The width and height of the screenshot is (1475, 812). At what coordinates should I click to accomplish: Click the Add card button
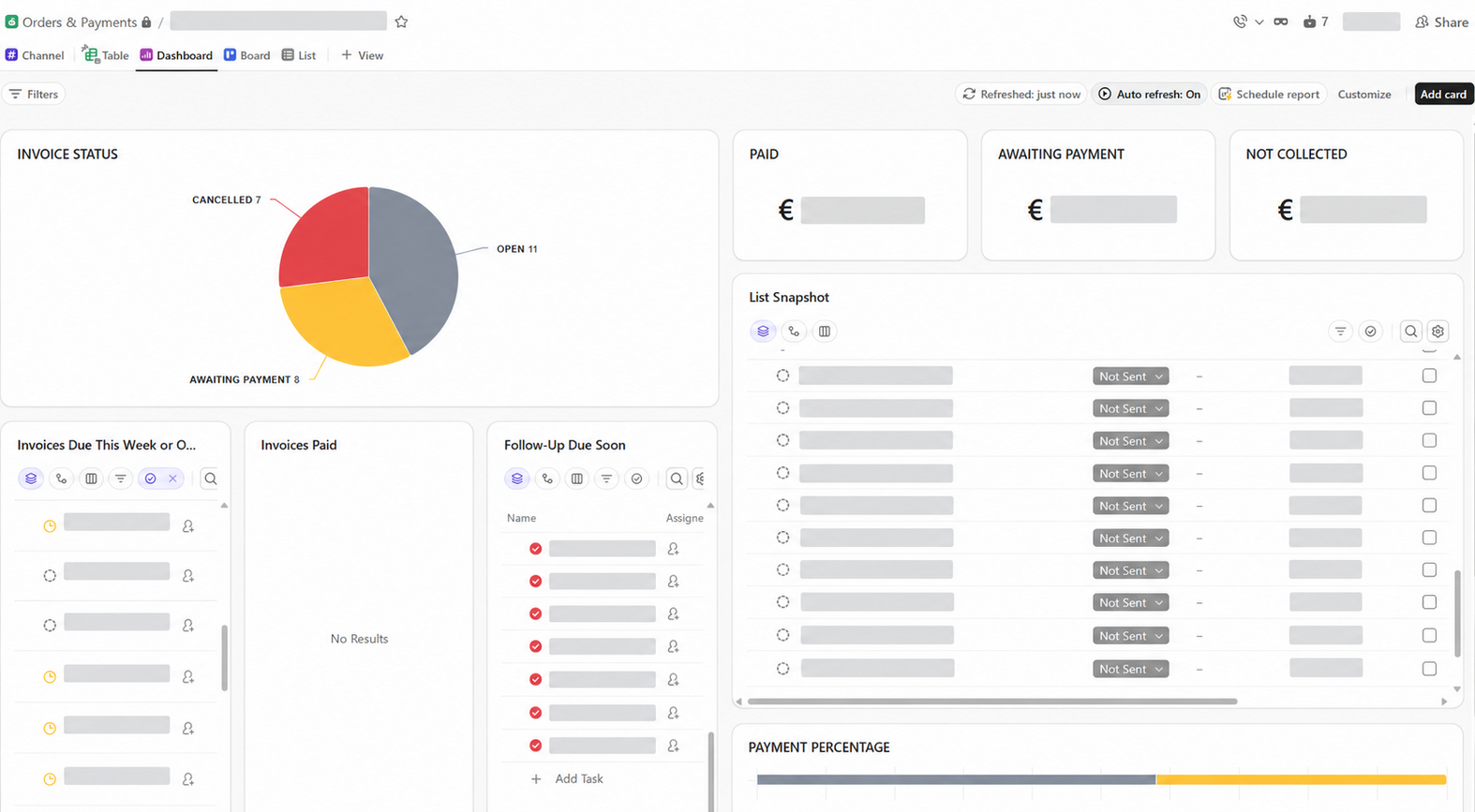1443,95
